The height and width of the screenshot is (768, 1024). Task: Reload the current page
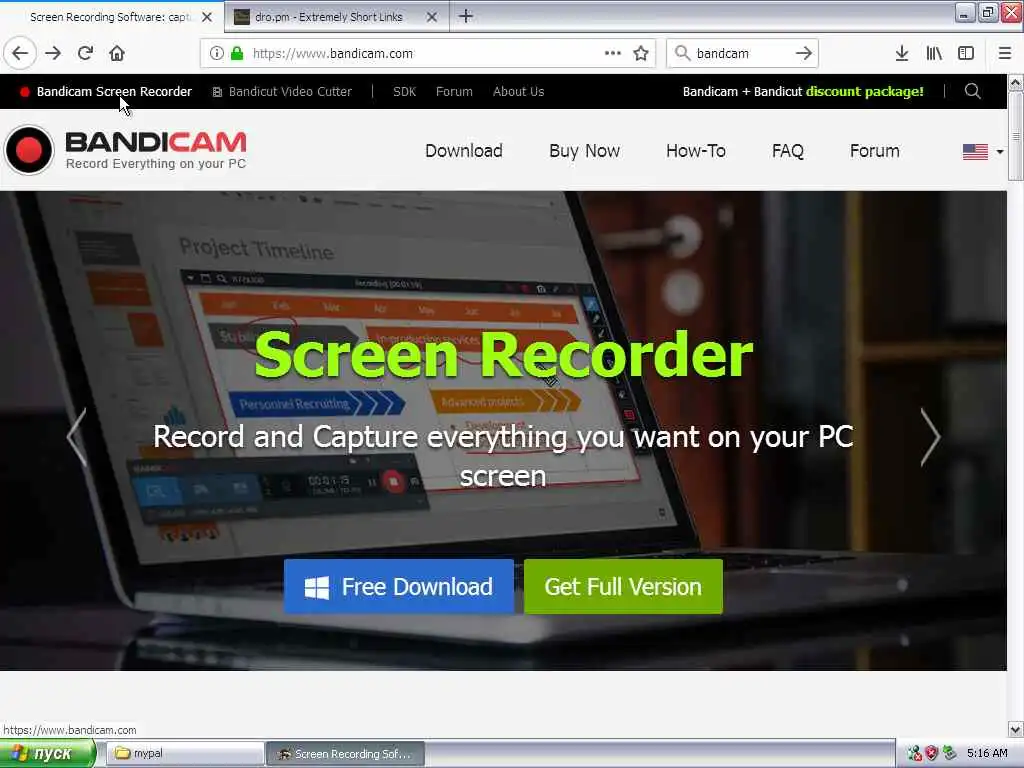(86, 53)
